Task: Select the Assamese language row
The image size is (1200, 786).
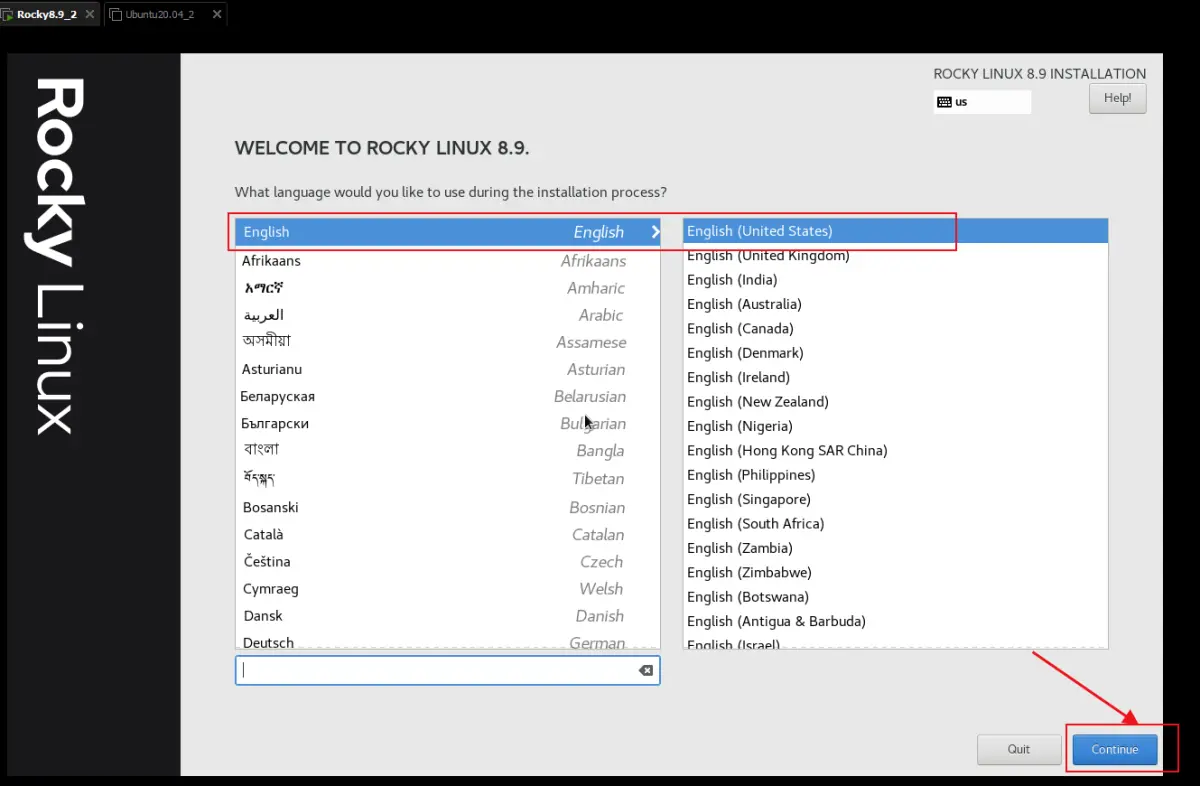Action: 448,342
